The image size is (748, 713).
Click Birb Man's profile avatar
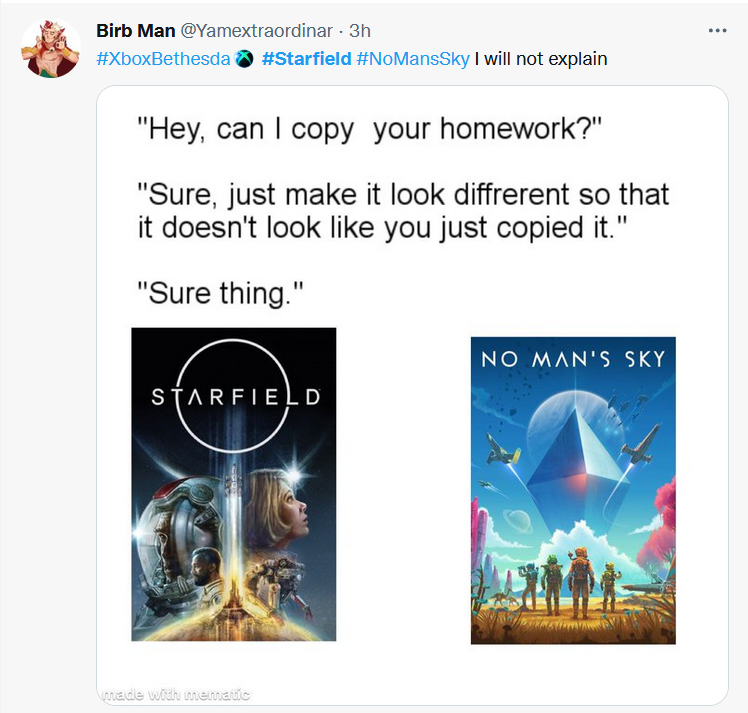click(x=51, y=48)
